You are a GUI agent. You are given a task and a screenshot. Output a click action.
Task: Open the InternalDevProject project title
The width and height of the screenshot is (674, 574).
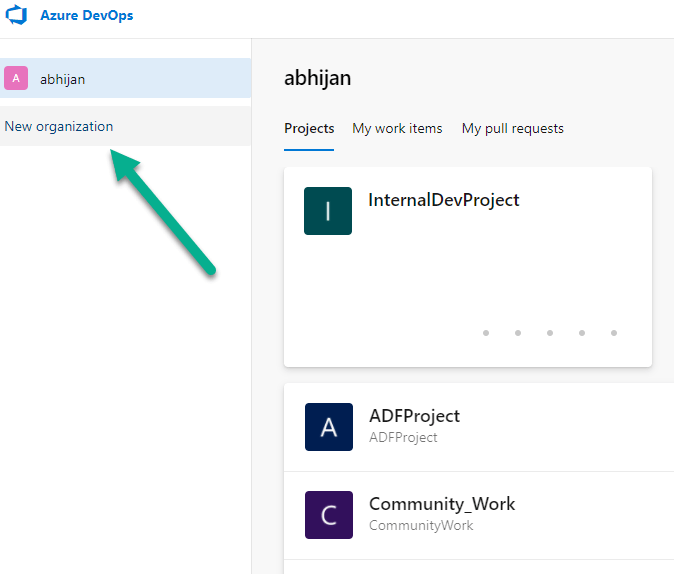pos(444,200)
